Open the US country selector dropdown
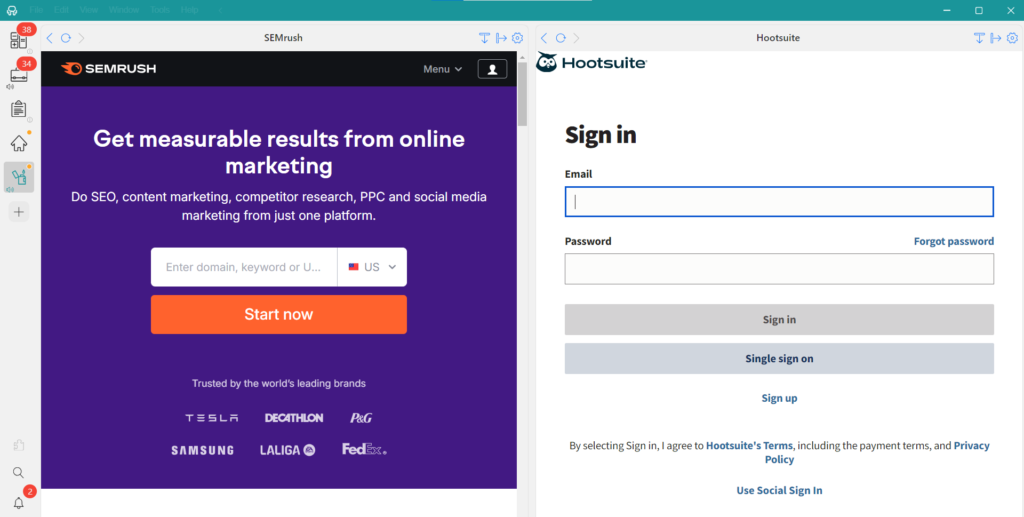Screen dimensions: 1024x517 [372, 267]
